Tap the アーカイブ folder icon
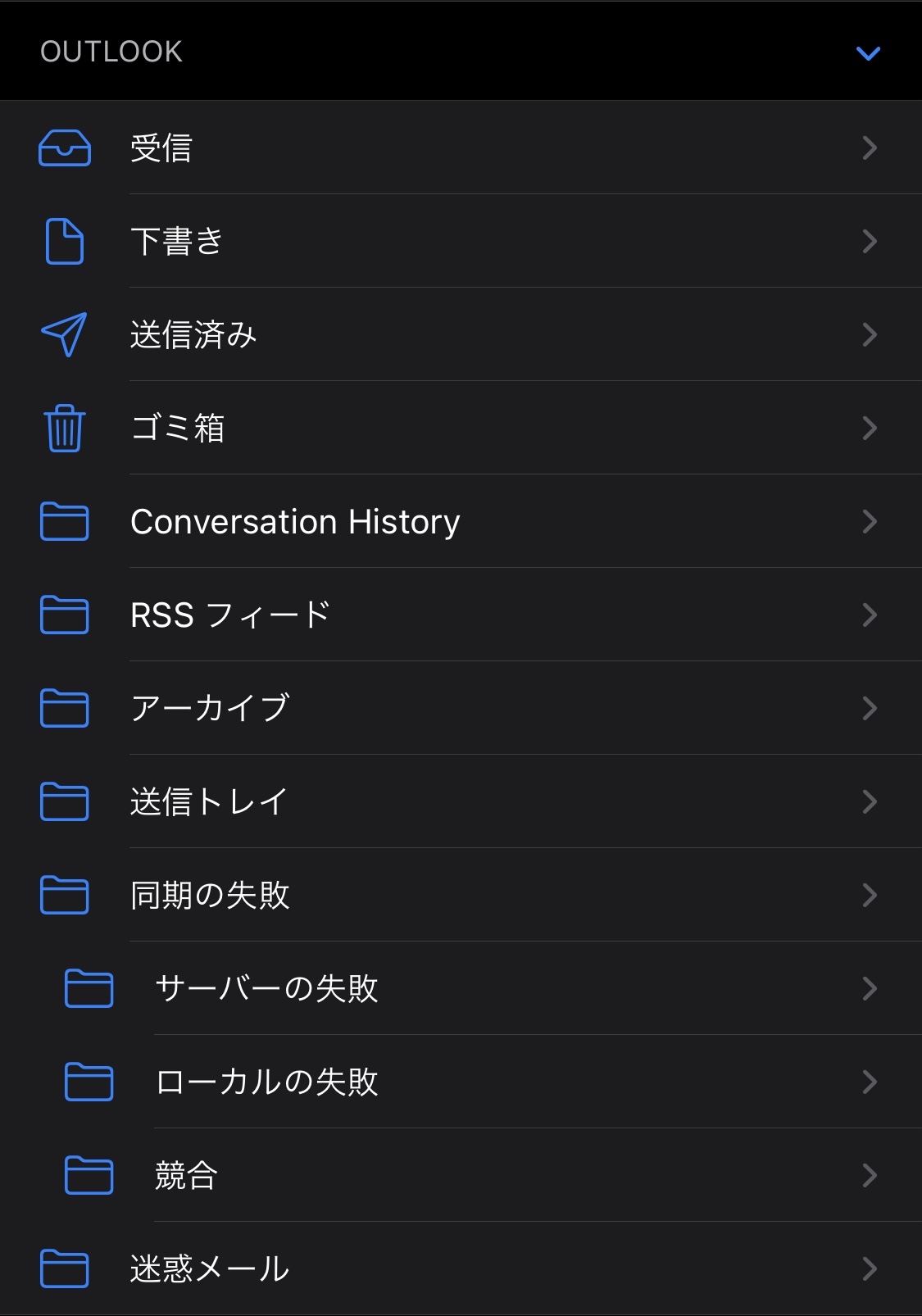 65,709
